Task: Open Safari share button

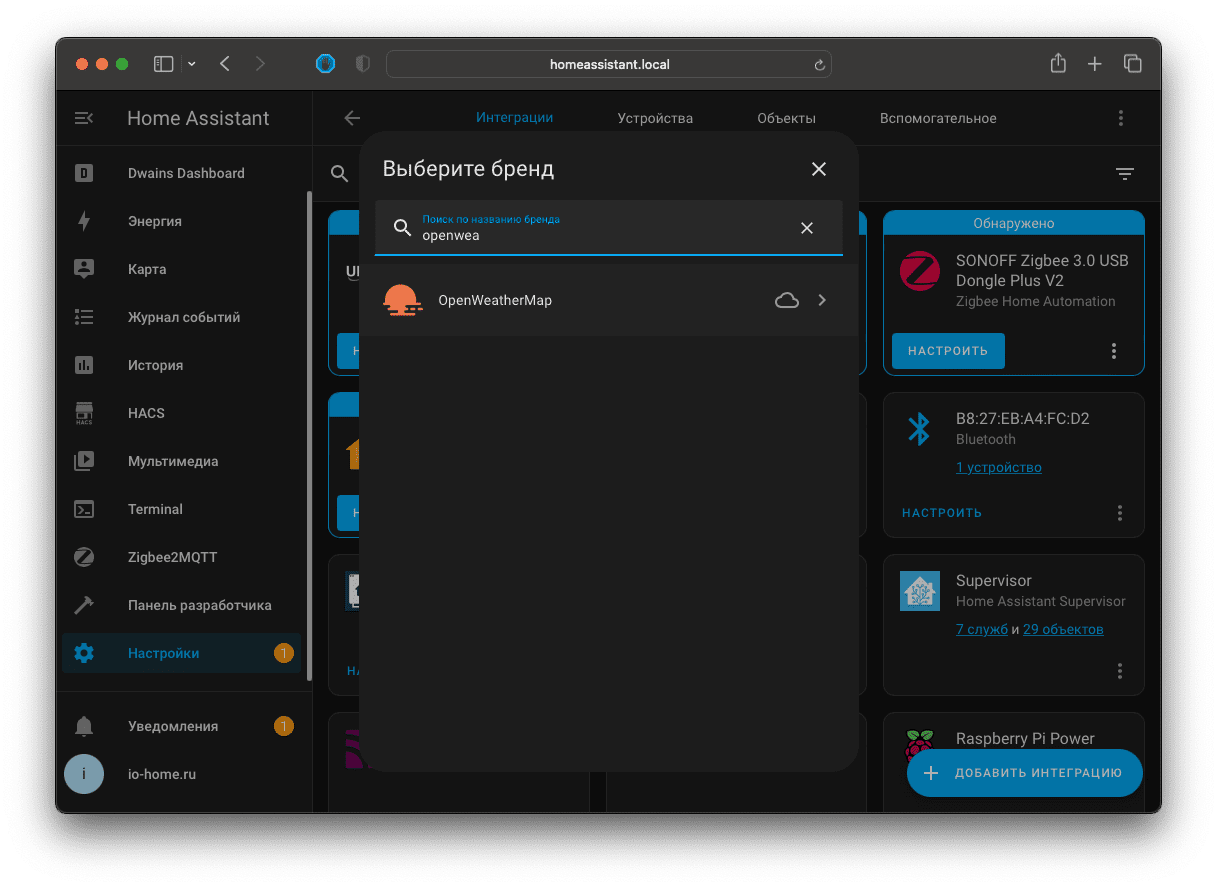Action: 1058,63
